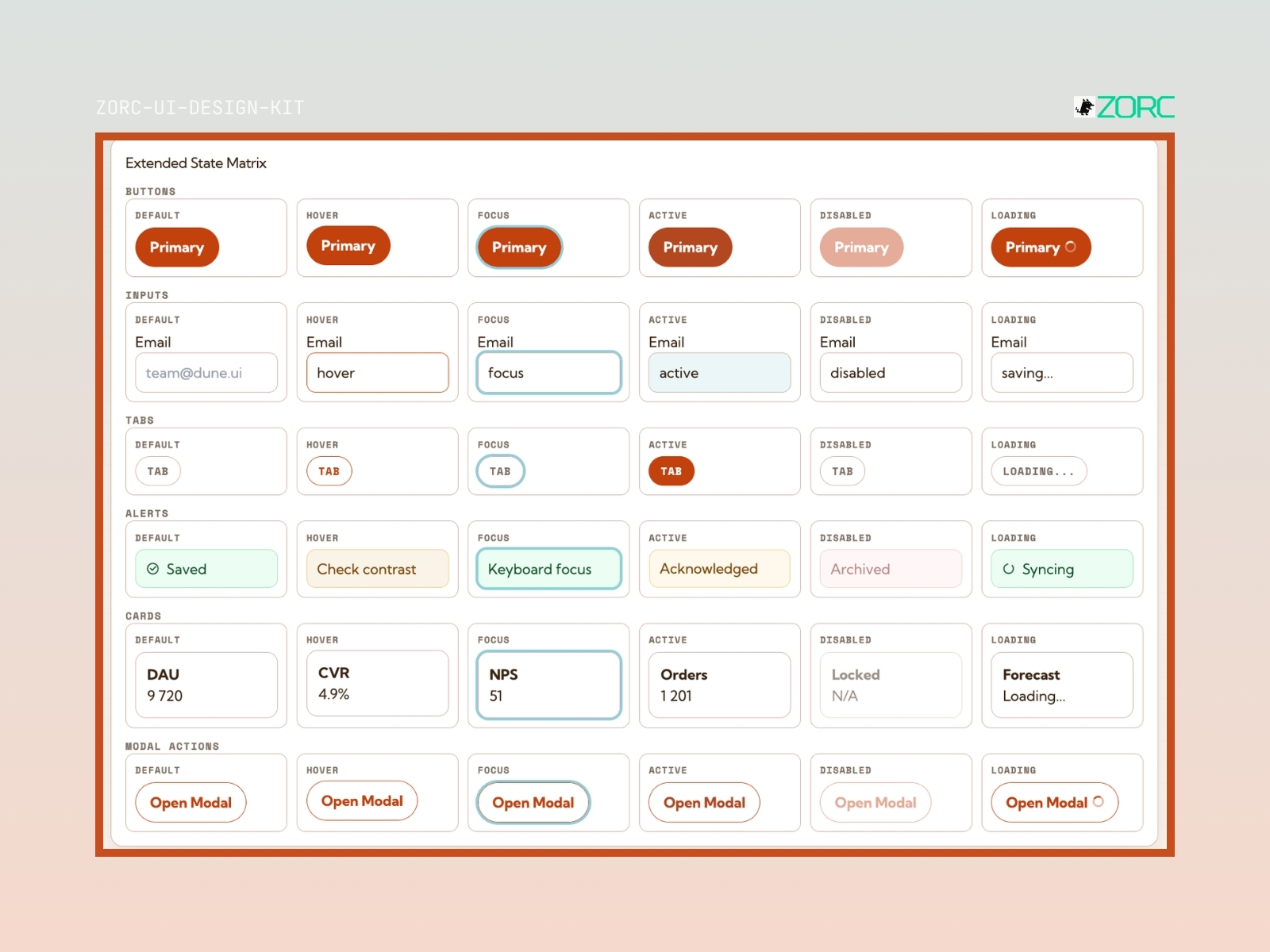Screen dimensions: 1270x952
Task: Select the active filled TAB pill
Action: pos(672,471)
